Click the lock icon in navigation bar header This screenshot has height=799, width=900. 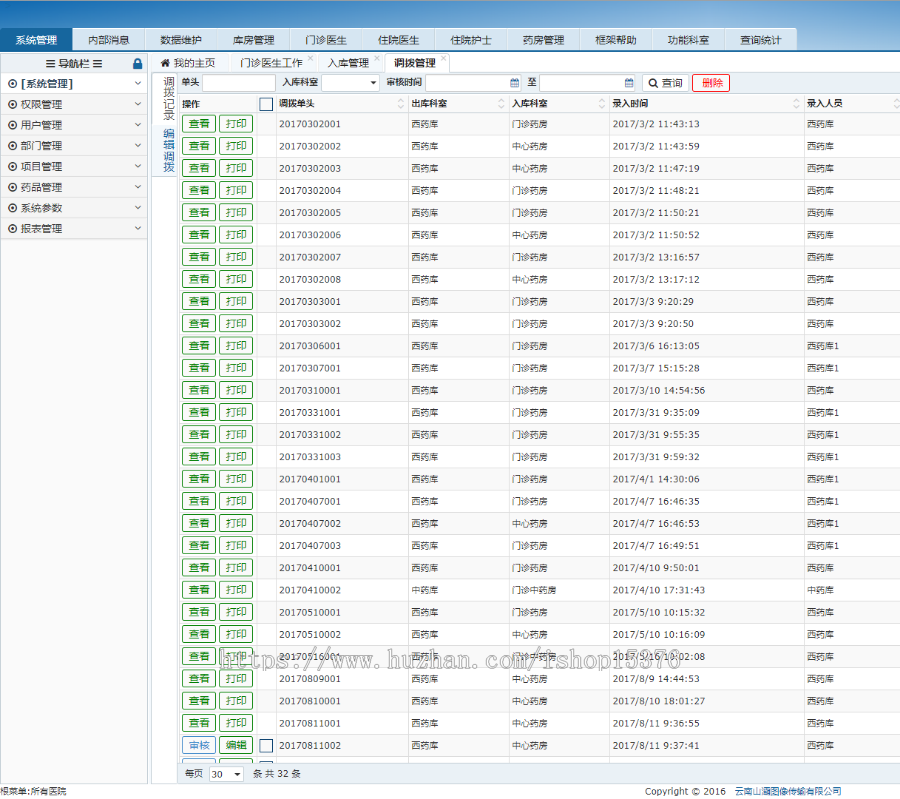(x=138, y=63)
